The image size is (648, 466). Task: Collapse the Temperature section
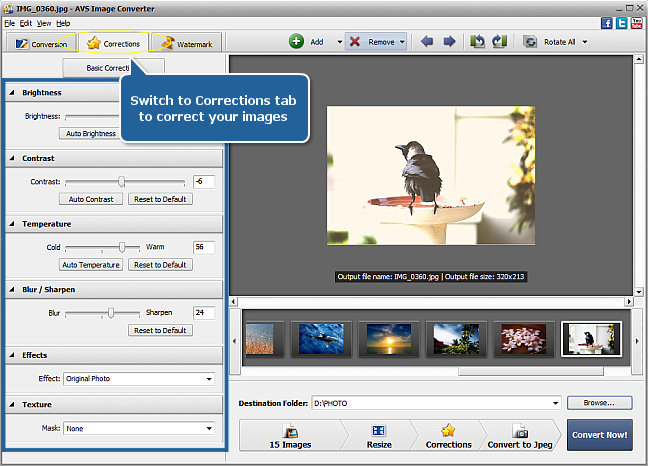12,224
